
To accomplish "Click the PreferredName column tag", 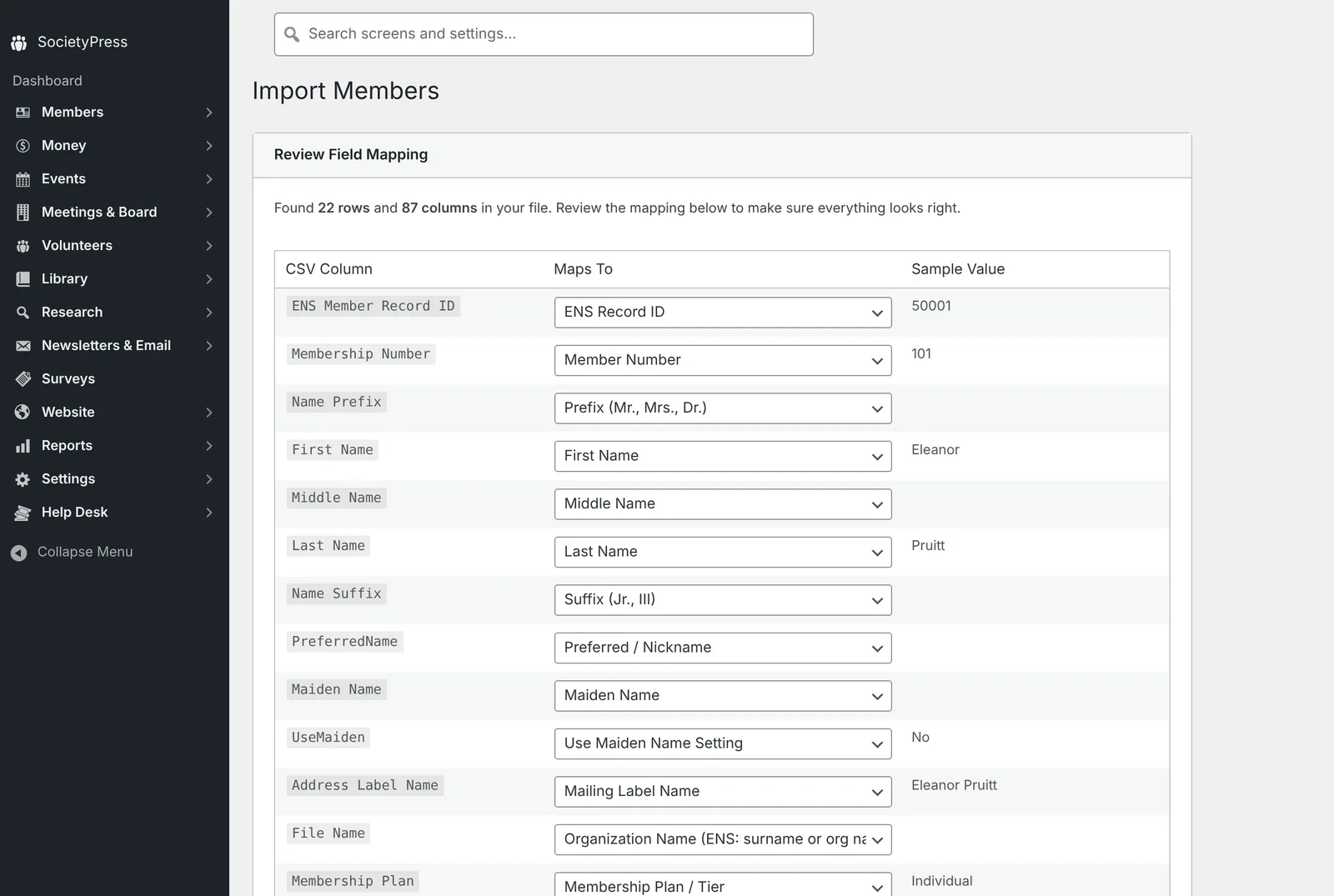I will pos(344,642).
